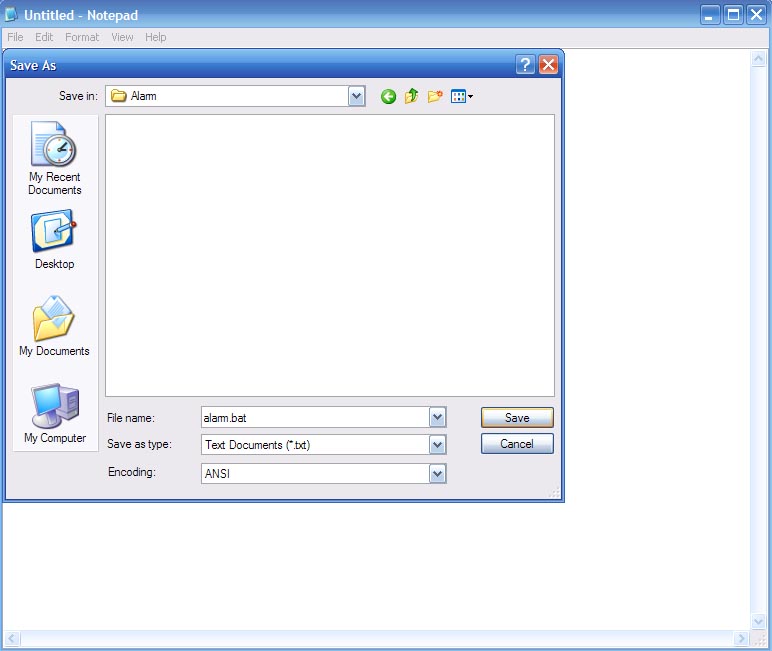Open My Recent Documents location

[x=54, y=158]
